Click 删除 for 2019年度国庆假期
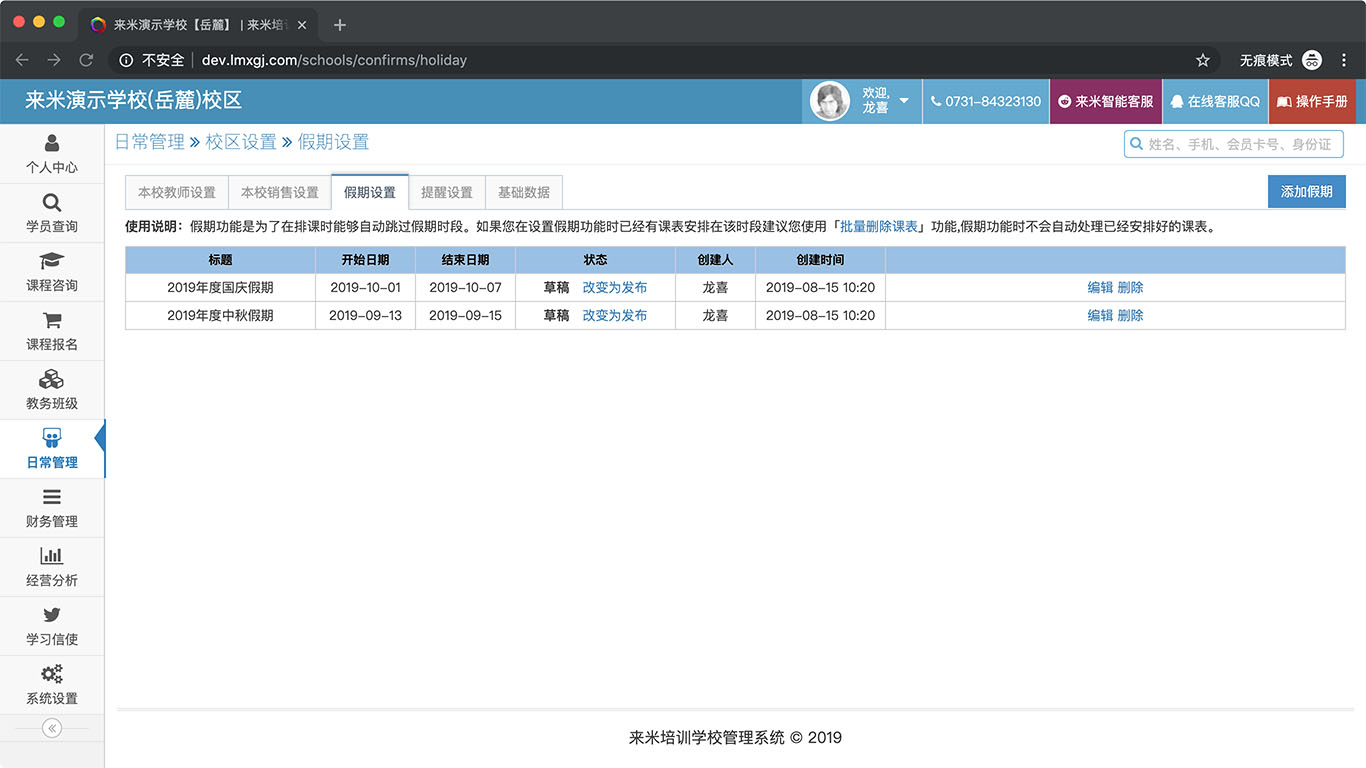 pos(1131,287)
